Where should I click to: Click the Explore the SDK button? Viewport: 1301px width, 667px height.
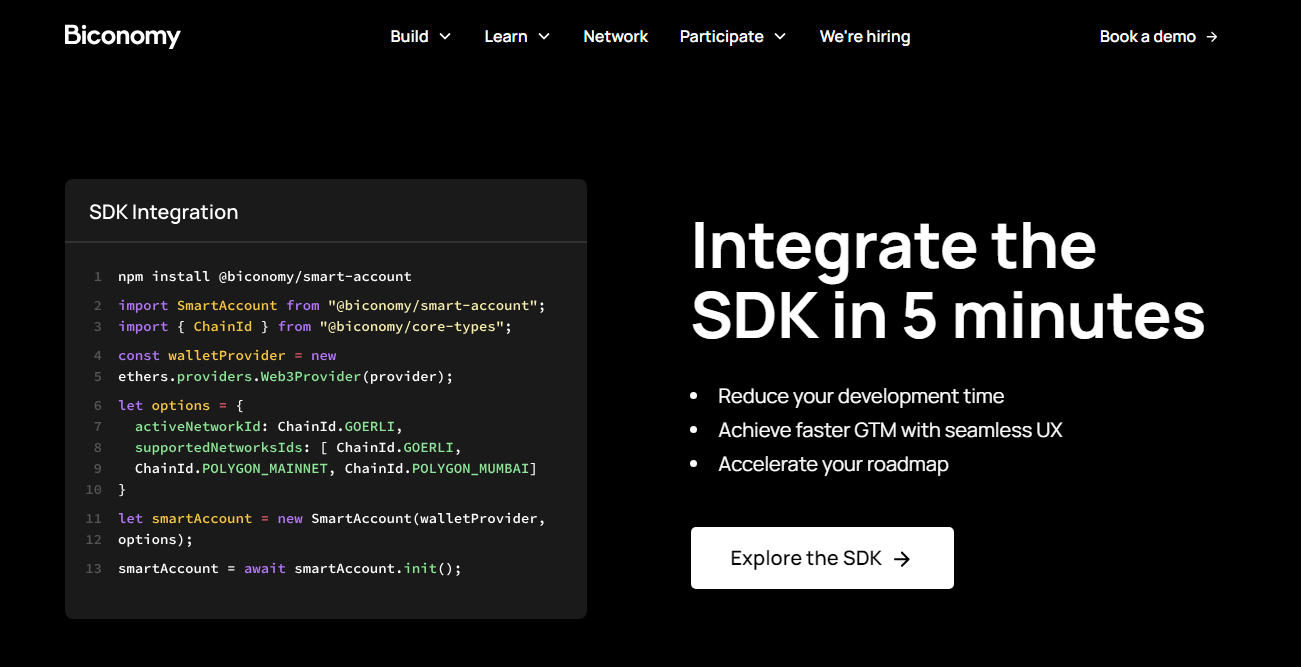pos(822,558)
